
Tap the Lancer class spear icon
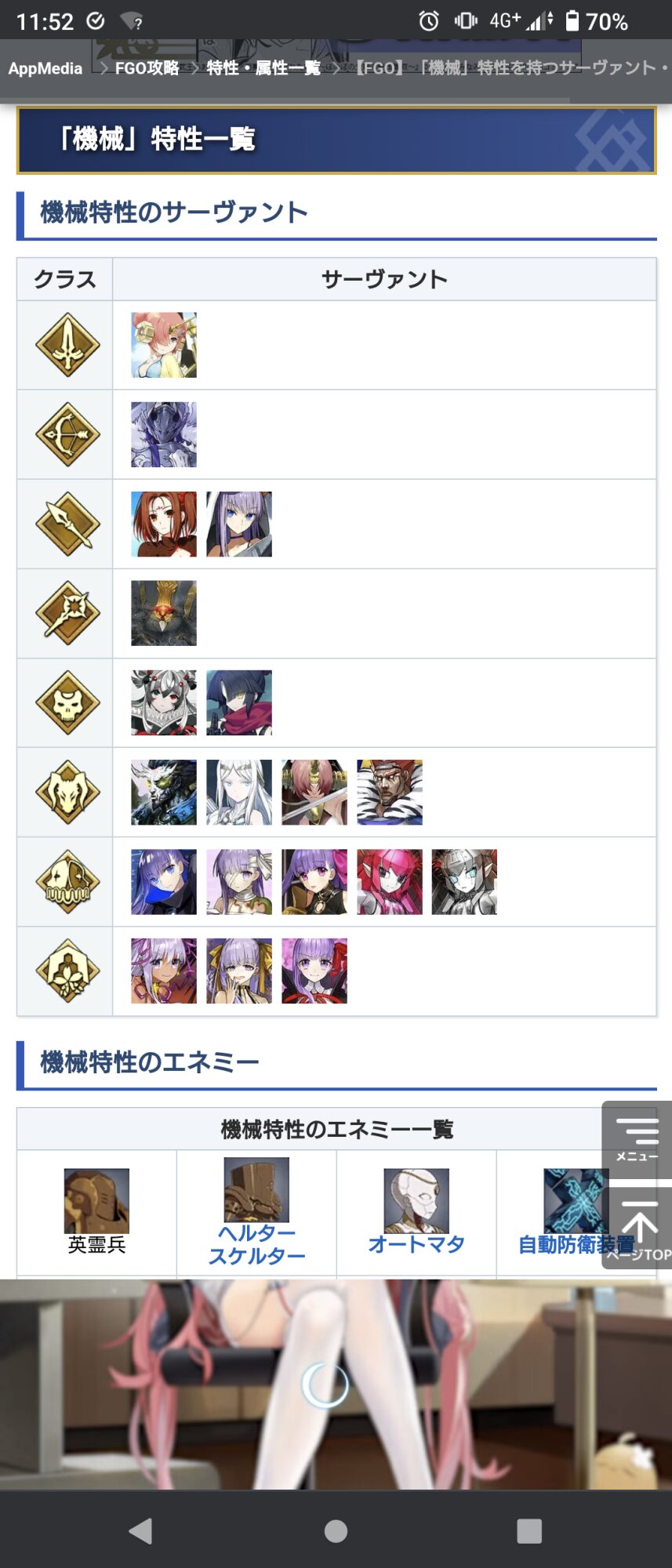click(67, 524)
